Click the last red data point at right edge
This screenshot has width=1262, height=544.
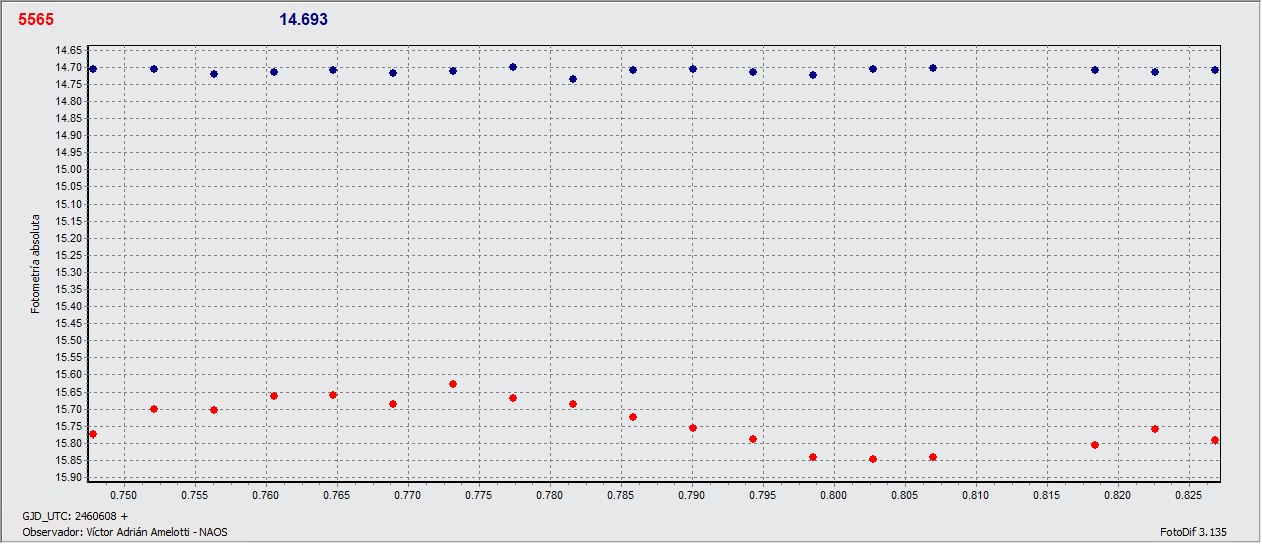click(1215, 440)
